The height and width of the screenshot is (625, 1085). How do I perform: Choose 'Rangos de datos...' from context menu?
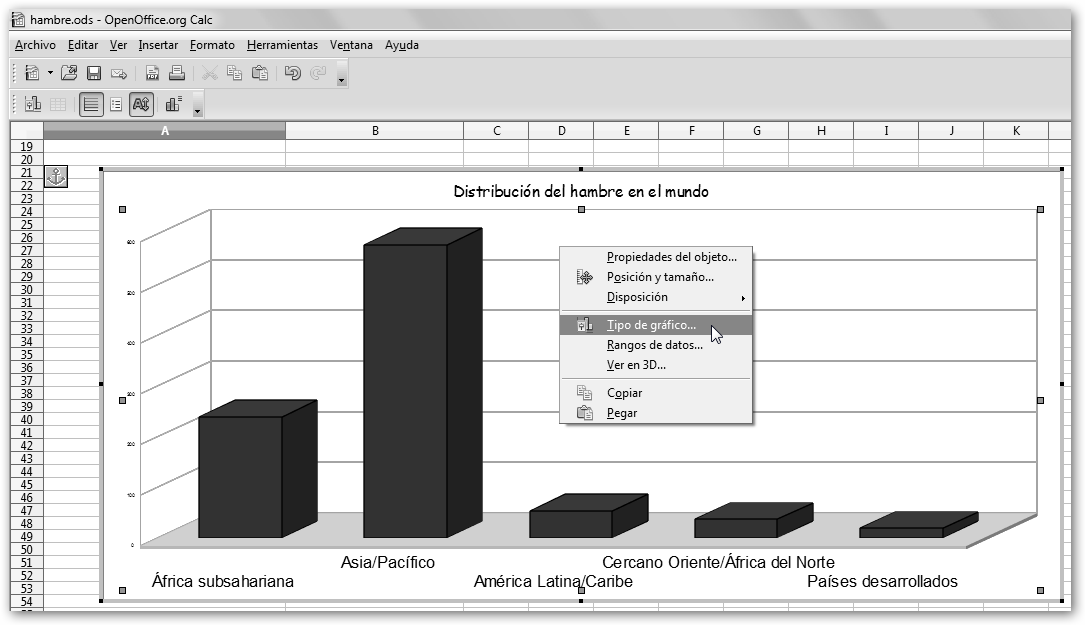(654, 346)
